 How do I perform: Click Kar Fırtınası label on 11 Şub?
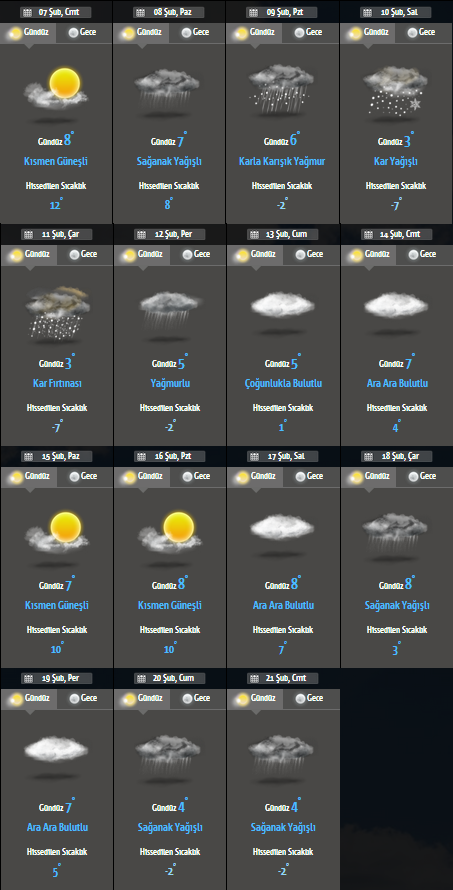[x=57, y=384]
